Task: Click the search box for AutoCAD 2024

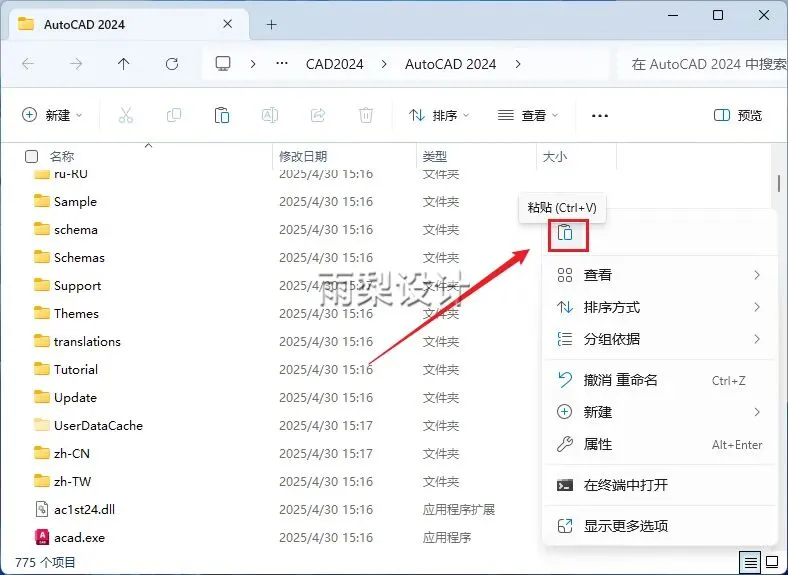Action: [x=703, y=64]
